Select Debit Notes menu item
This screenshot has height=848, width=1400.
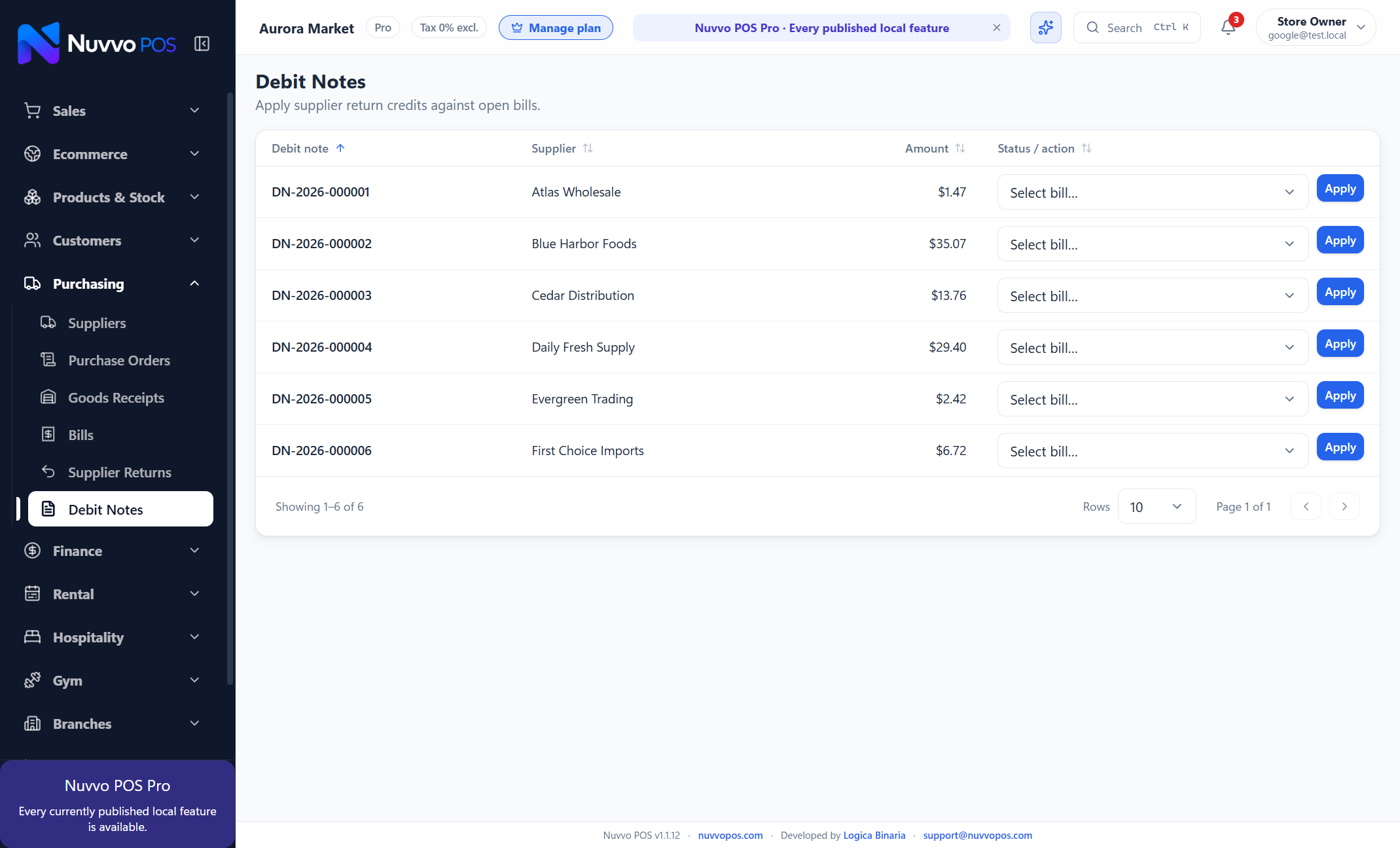[121, 509]
